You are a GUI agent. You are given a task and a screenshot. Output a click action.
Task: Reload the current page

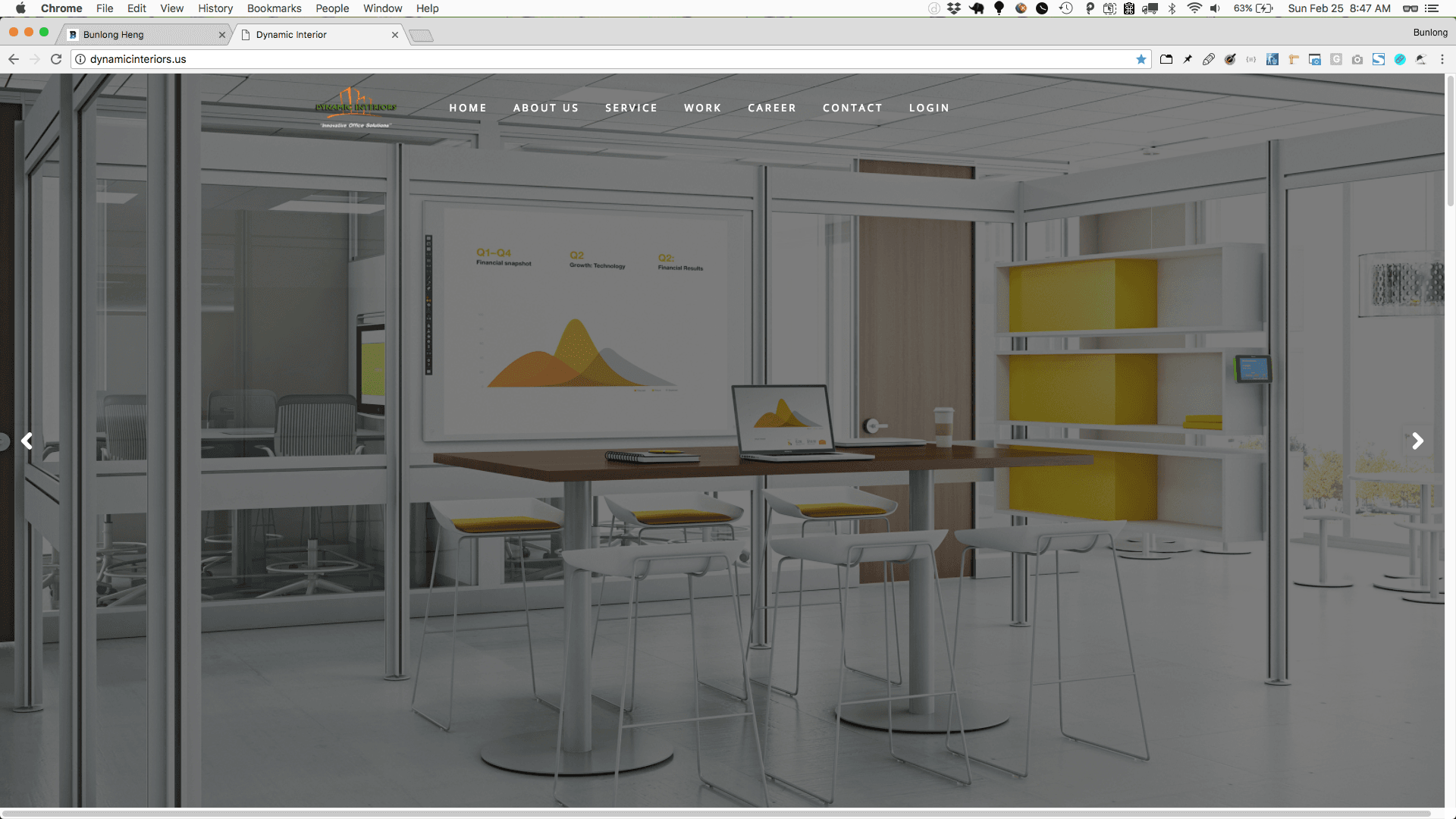click(55, 59)
